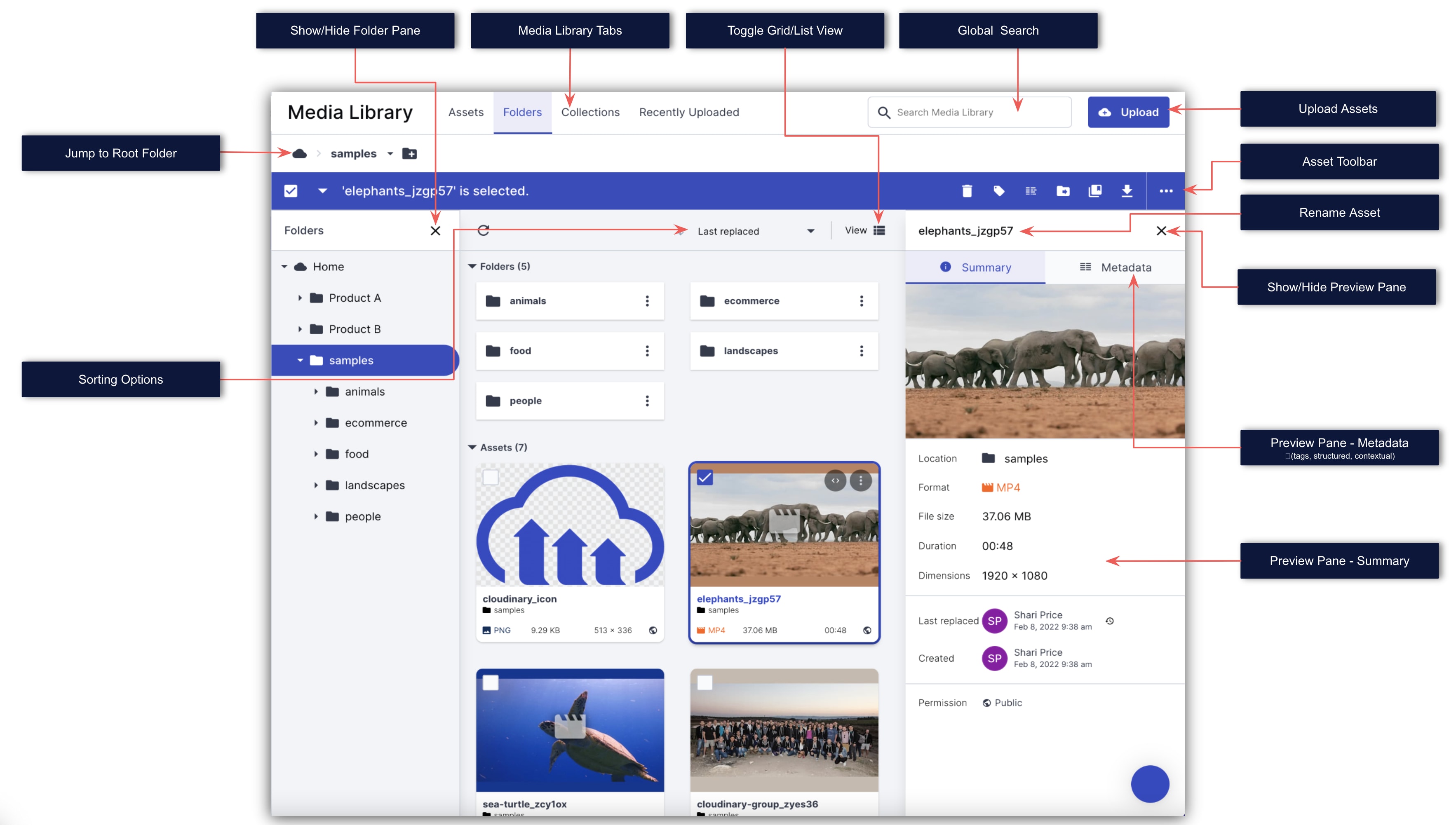Image resolution: width=1456 pixels, height=825 pixels.
Task: Open the samples breadcrumb dropdown arrow
Action: pos(390,154)
